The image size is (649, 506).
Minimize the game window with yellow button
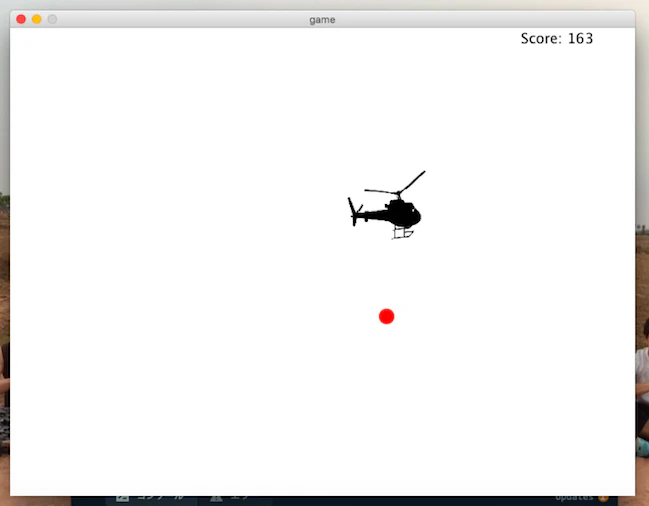click(36, 19)
